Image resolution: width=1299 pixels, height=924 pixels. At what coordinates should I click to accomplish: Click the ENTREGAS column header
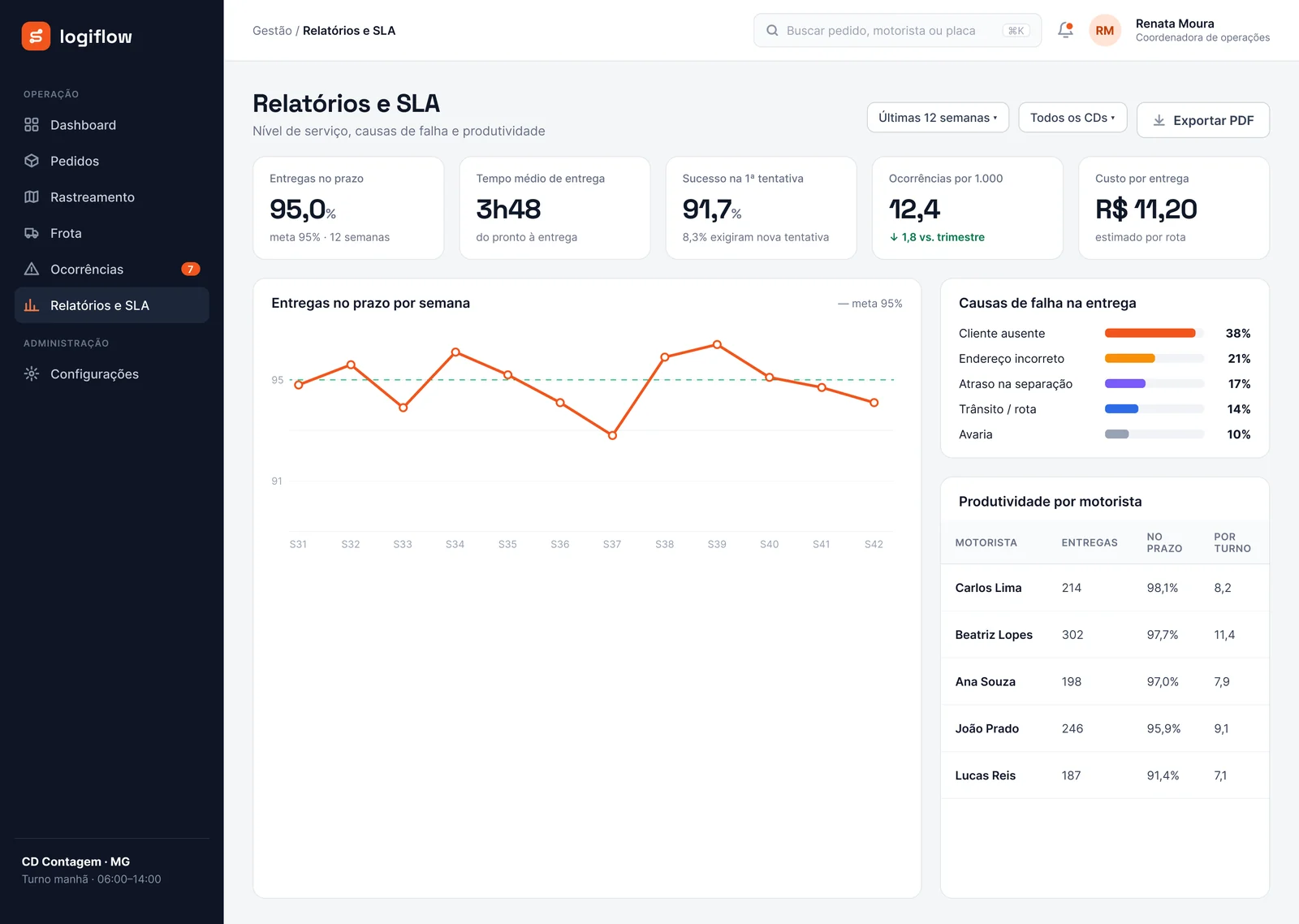coord(1090,542)
